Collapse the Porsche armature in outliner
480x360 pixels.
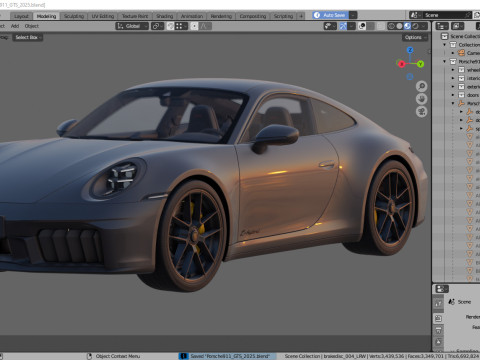tap(453, 103)
